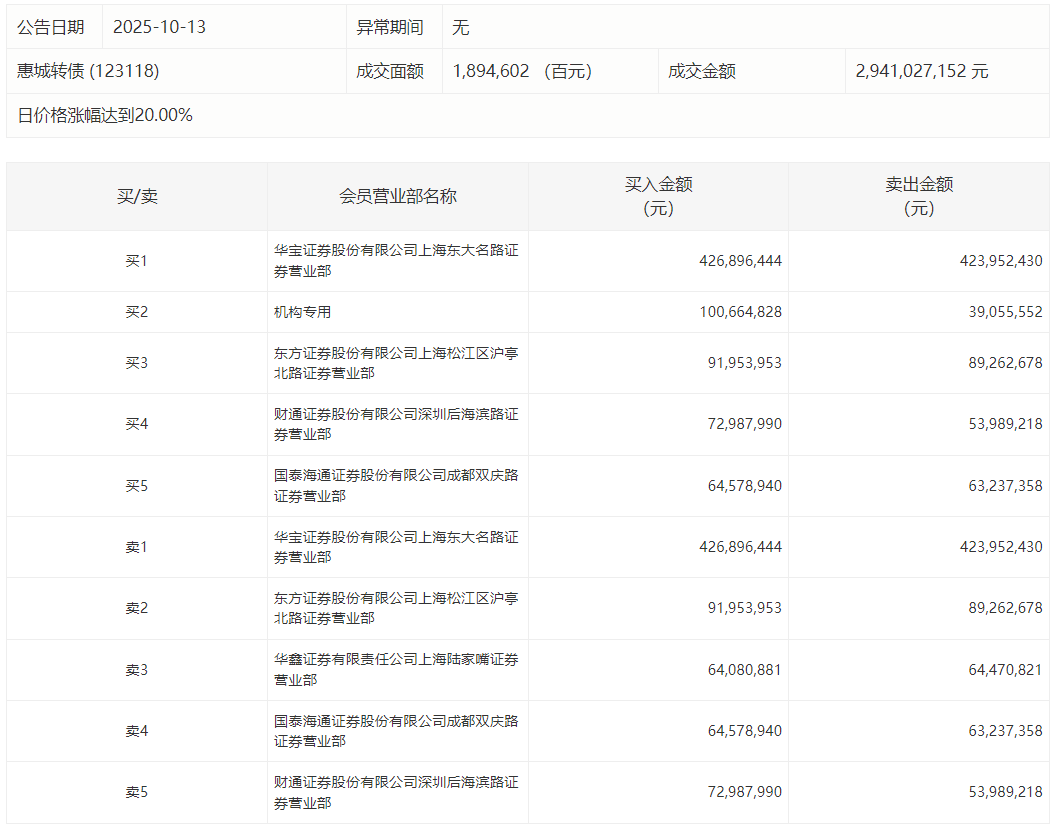The height and width of the screenshot is (831, 1056).
Task: Click the 买/卖 column header
Action: tap(136, 196)
